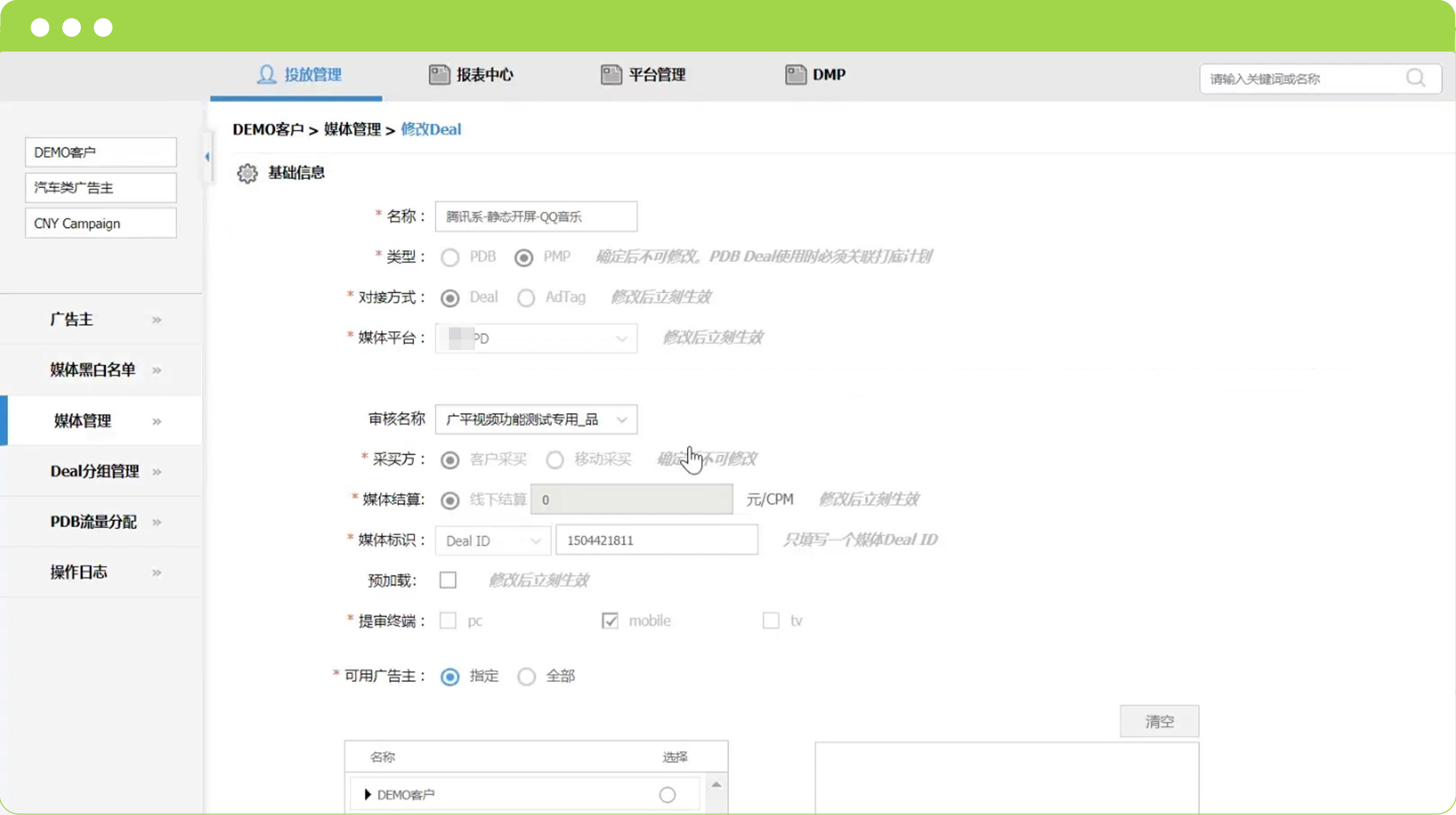Screen dimensions: 1456x815
Task: Select the PDB type radio button
Action: coord(450,258)
